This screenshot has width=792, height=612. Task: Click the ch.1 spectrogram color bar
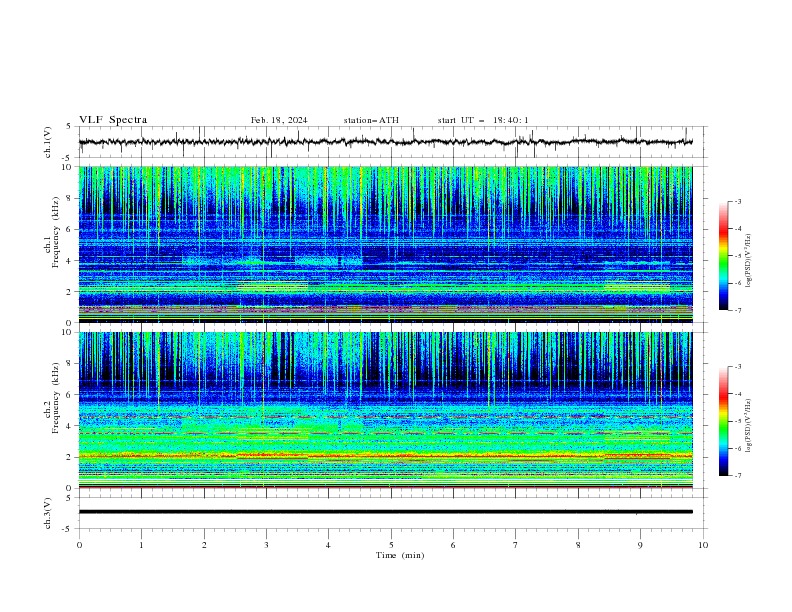pyautogui.click(x=723, y=256)
